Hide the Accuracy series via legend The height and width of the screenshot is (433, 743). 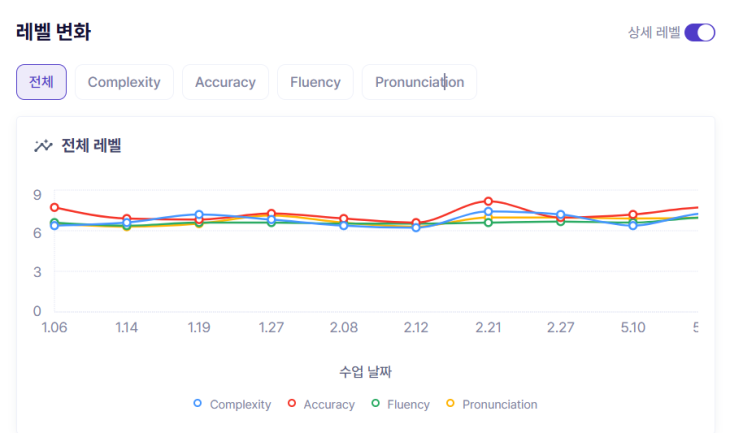(x=328, y=404)
